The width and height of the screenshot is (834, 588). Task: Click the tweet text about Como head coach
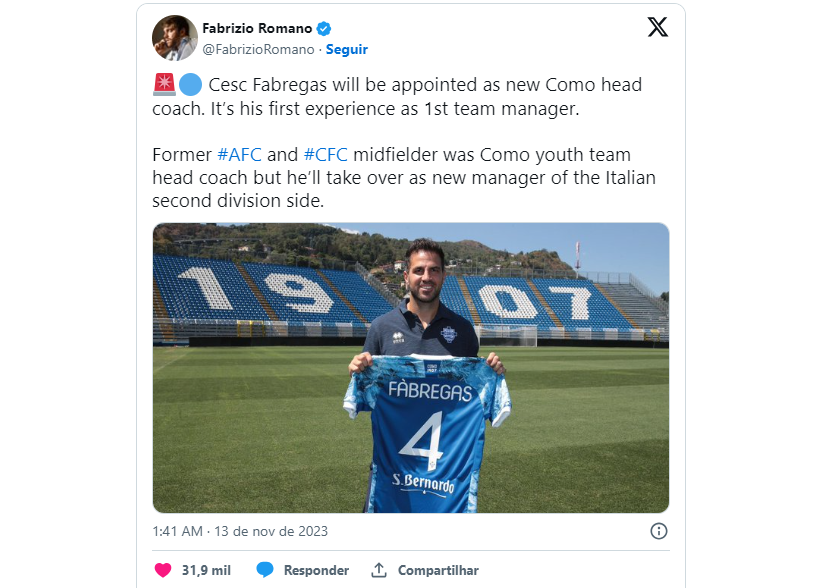click(x=400, y=97)
